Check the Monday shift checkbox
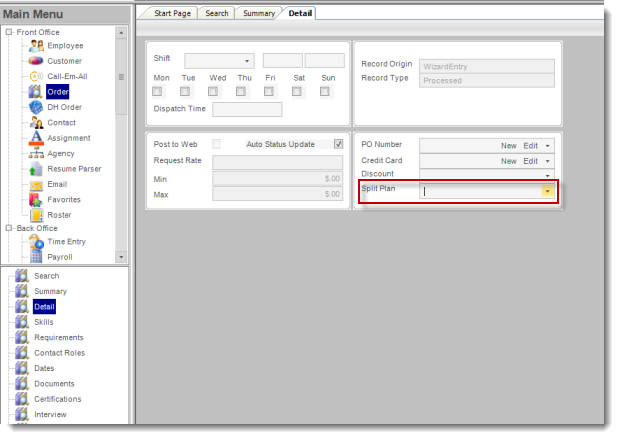619x439 pixels. [x=157, y=91]
